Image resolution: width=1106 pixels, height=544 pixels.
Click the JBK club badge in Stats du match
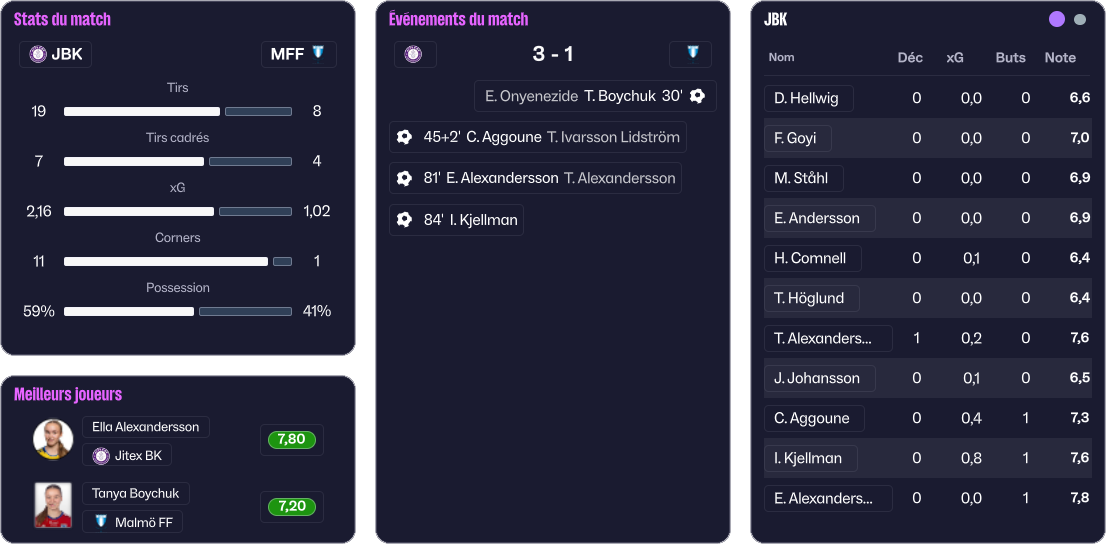(38, 54)
